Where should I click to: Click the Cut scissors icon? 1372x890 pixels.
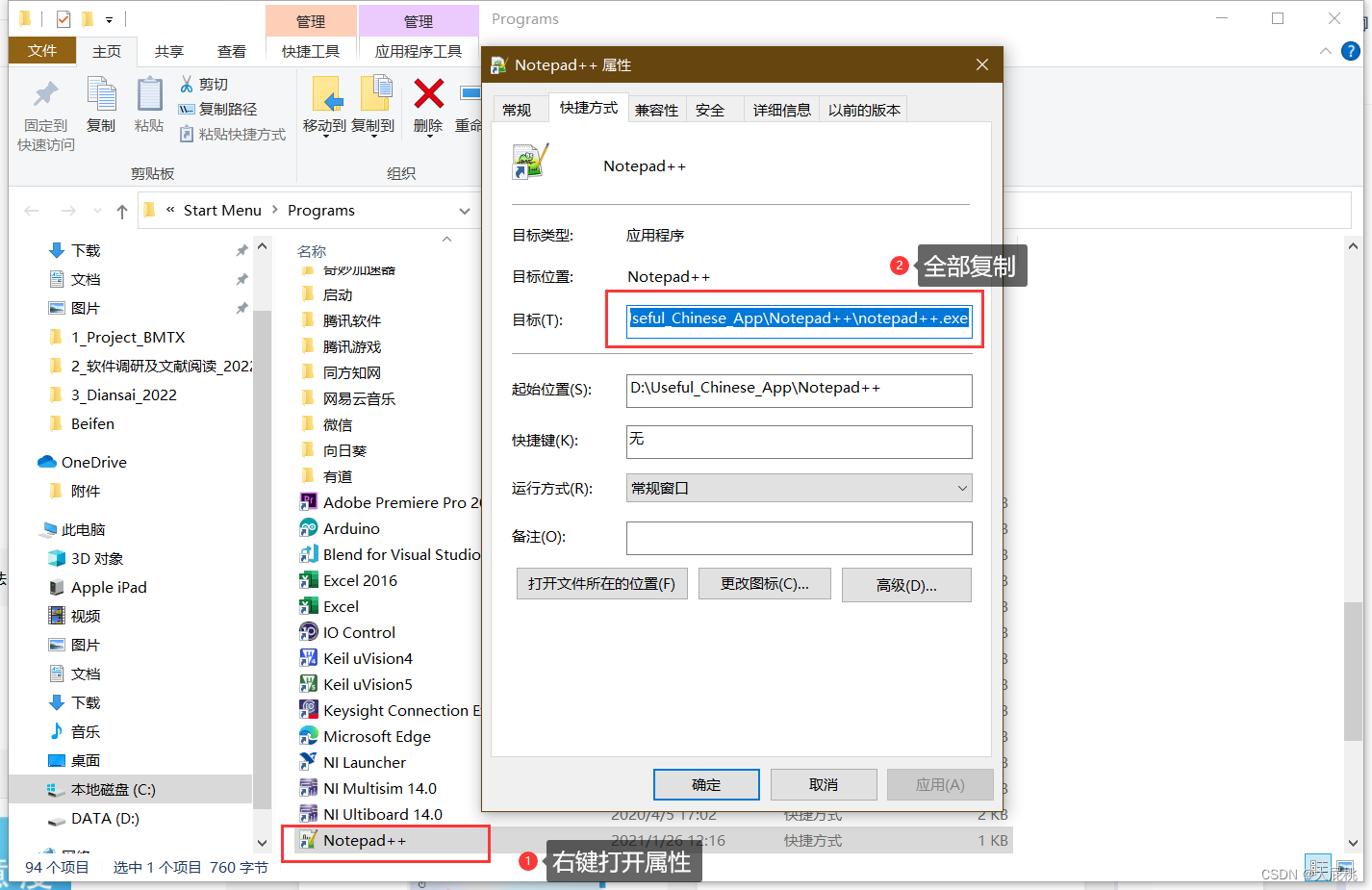pos(187,85)
